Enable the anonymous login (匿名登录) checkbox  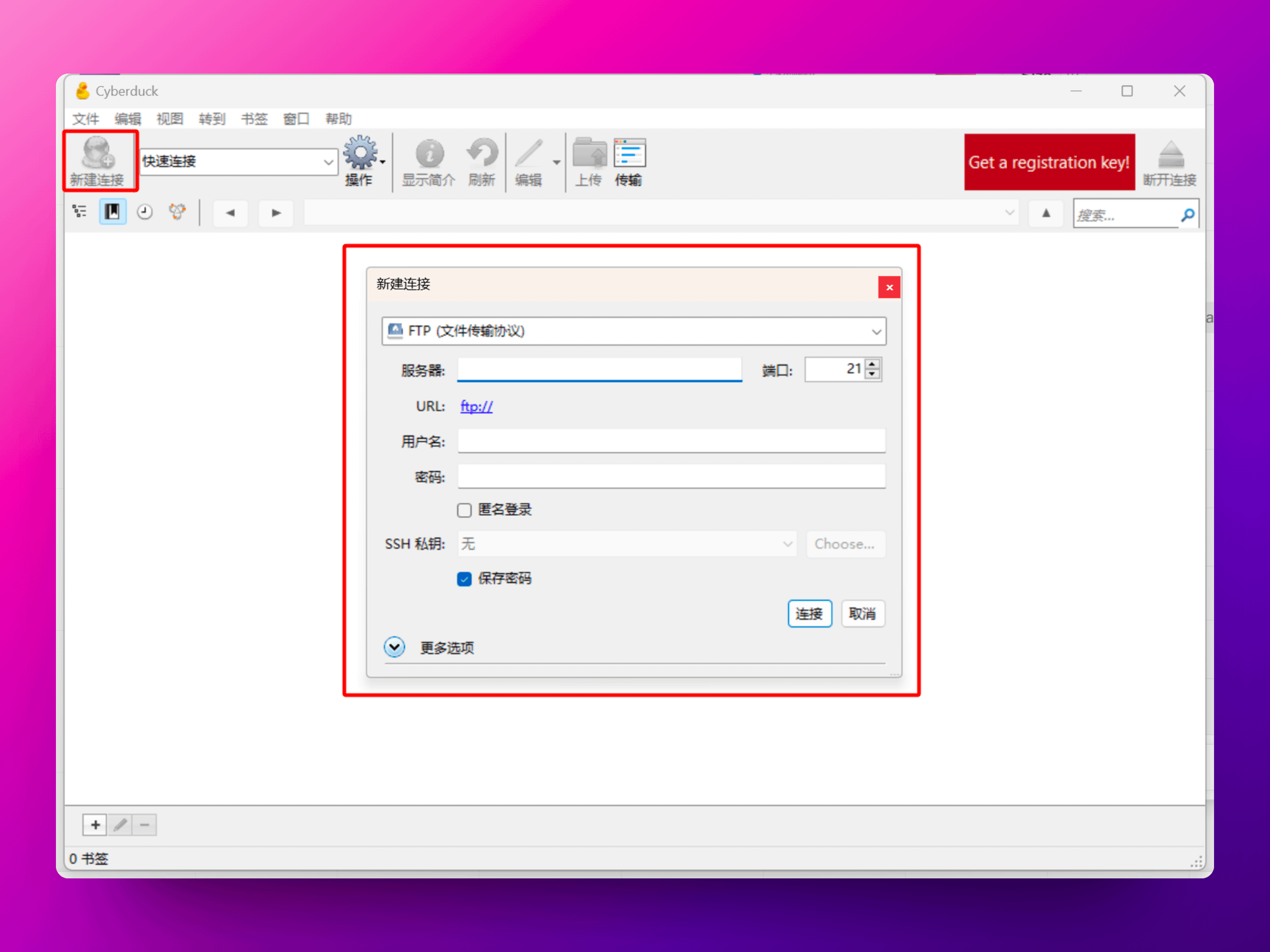tap(464, 510)
